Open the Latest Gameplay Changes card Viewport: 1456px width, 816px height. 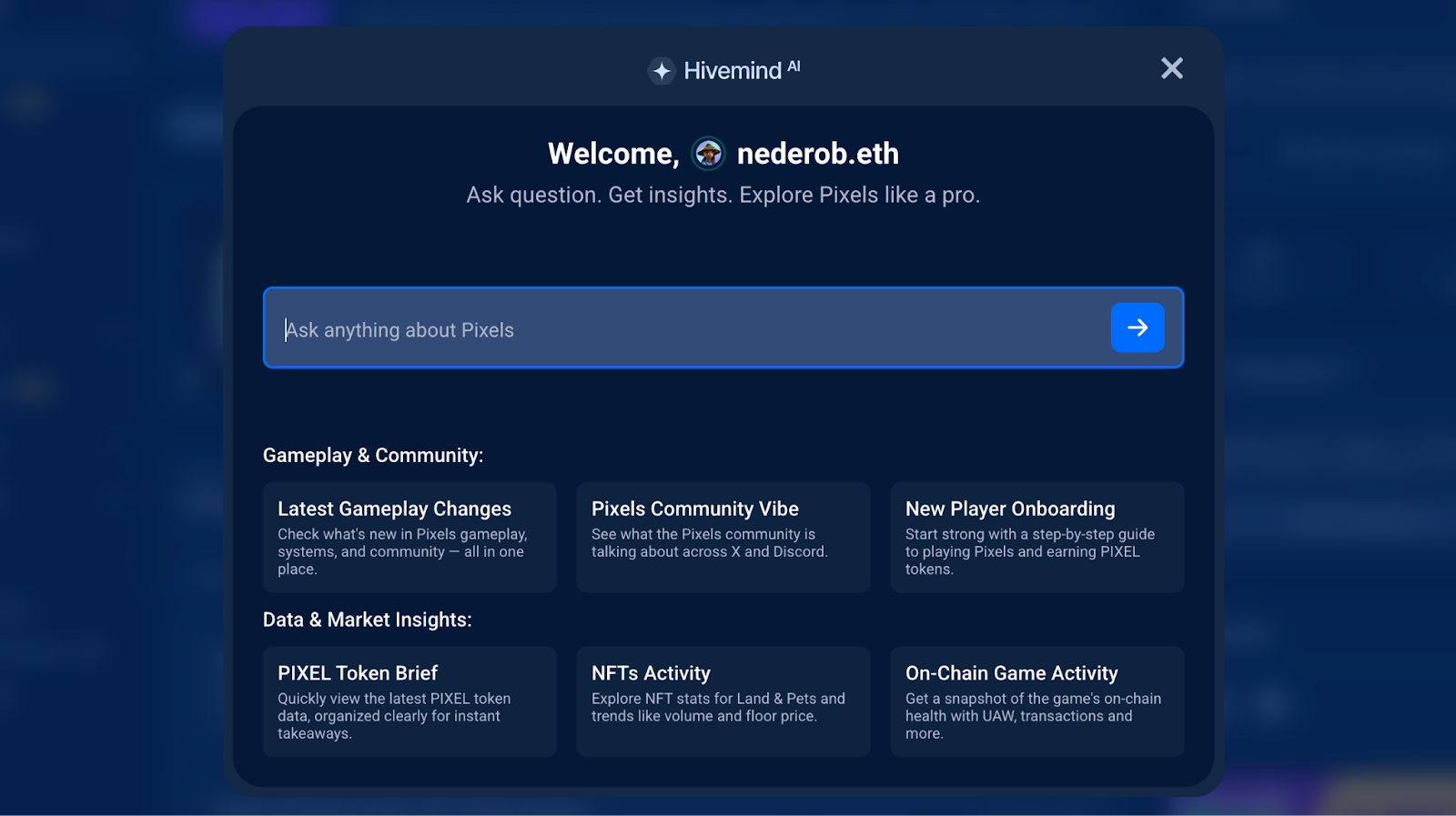[x=409, y=538]
